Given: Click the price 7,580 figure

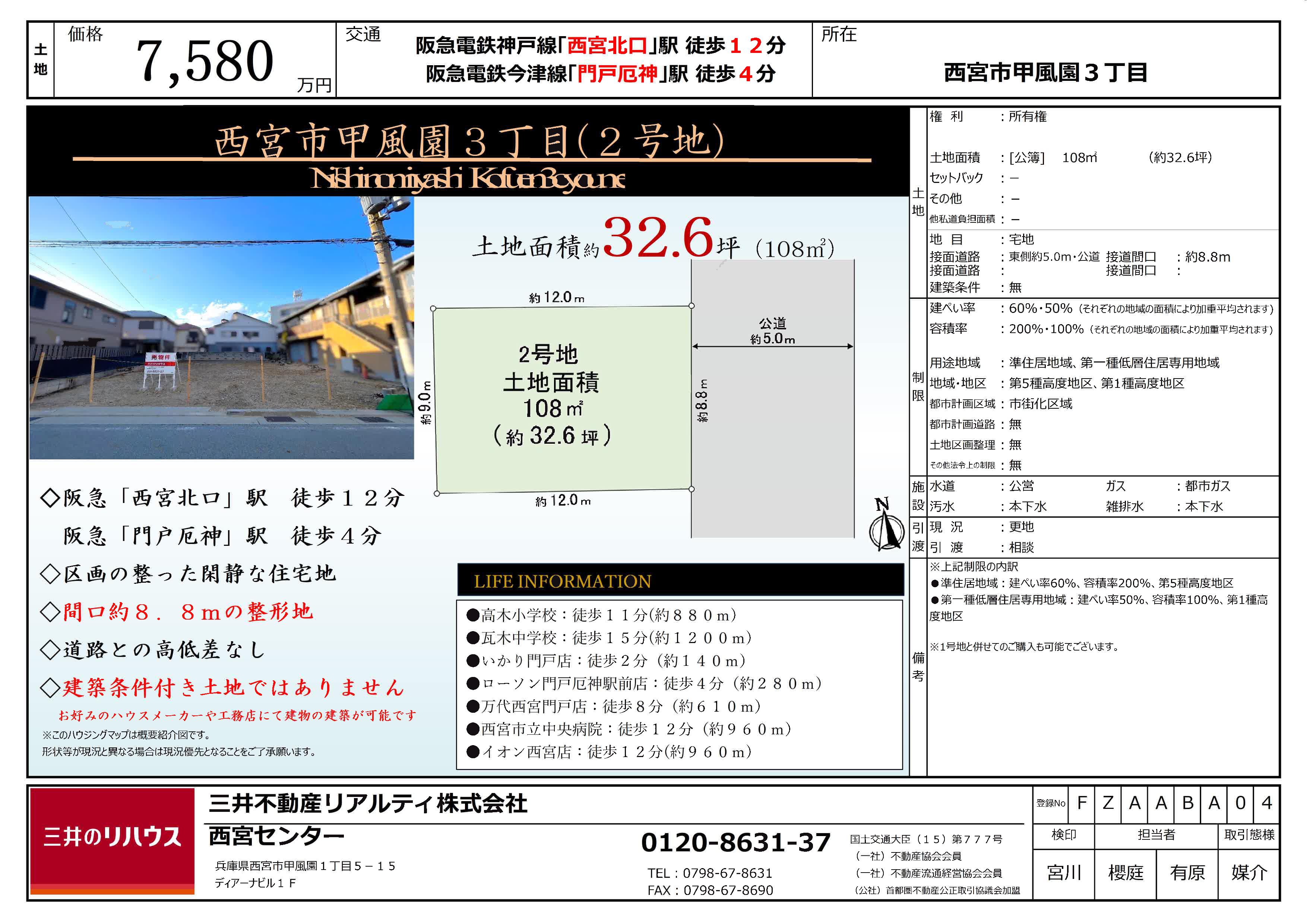Looking at the screenshot, I should point(205,61).
